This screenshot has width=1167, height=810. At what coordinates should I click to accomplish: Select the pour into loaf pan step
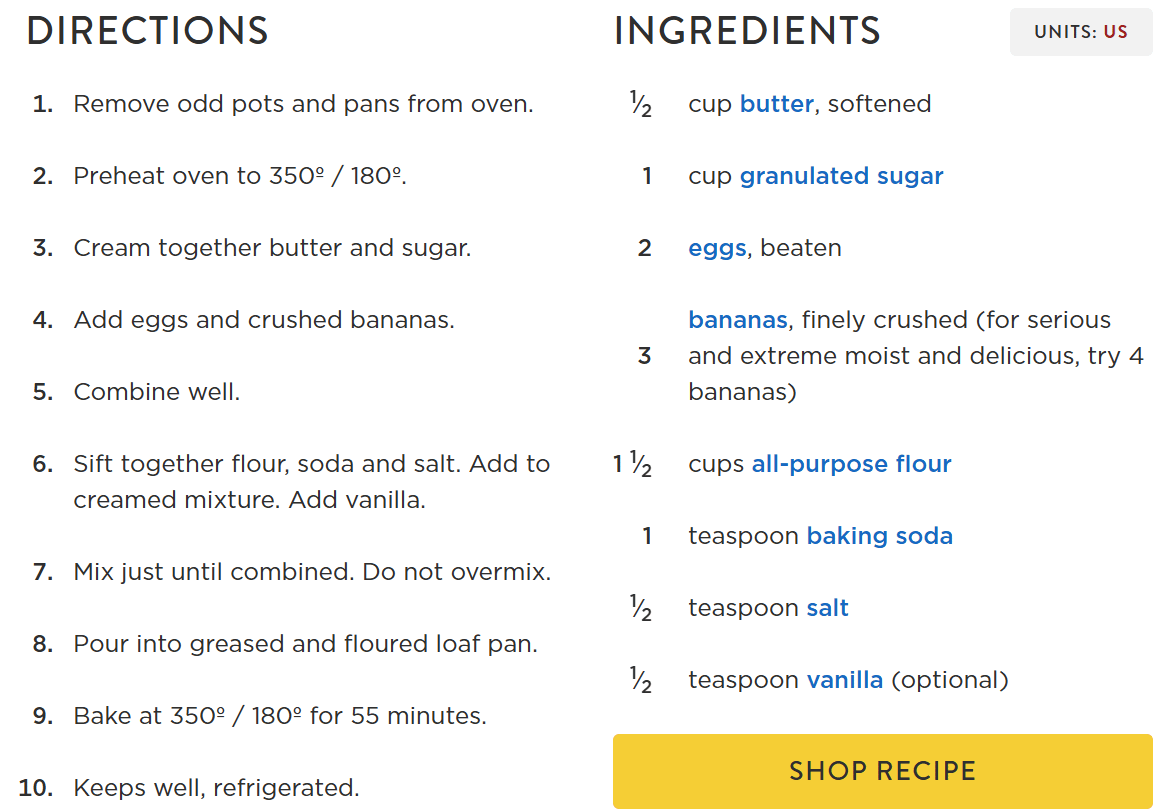[305, 644]
